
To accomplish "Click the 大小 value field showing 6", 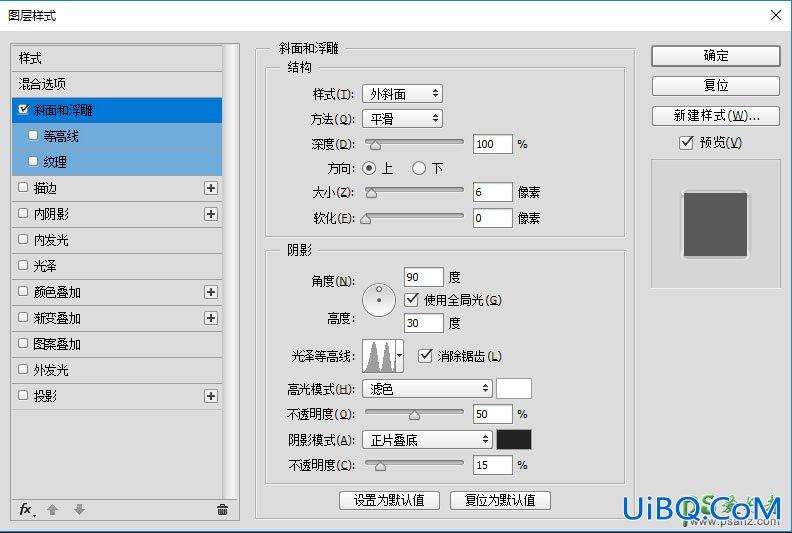I will tap(492, 192).
